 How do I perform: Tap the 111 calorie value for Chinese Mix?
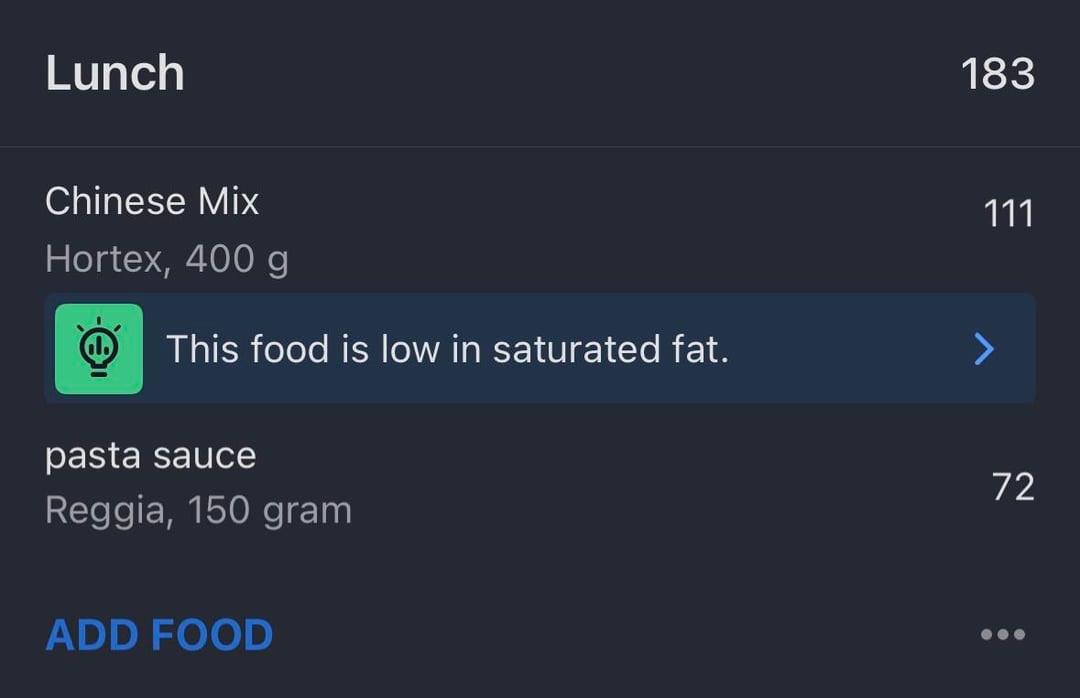(x=1008, y=213)
